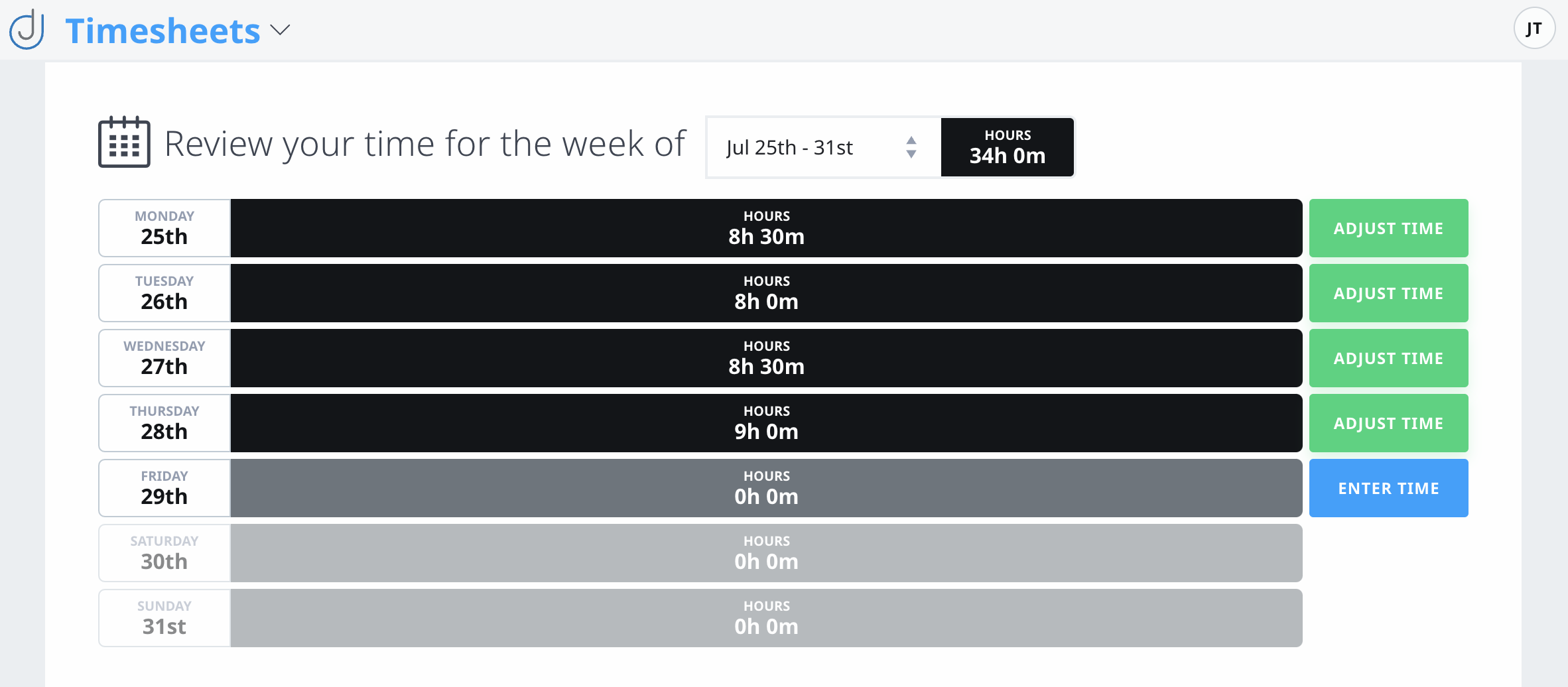Click Adjust Time for Thursday 28th
Image resolution: width=1568 pixels, height=687 pixels.
1388,422
